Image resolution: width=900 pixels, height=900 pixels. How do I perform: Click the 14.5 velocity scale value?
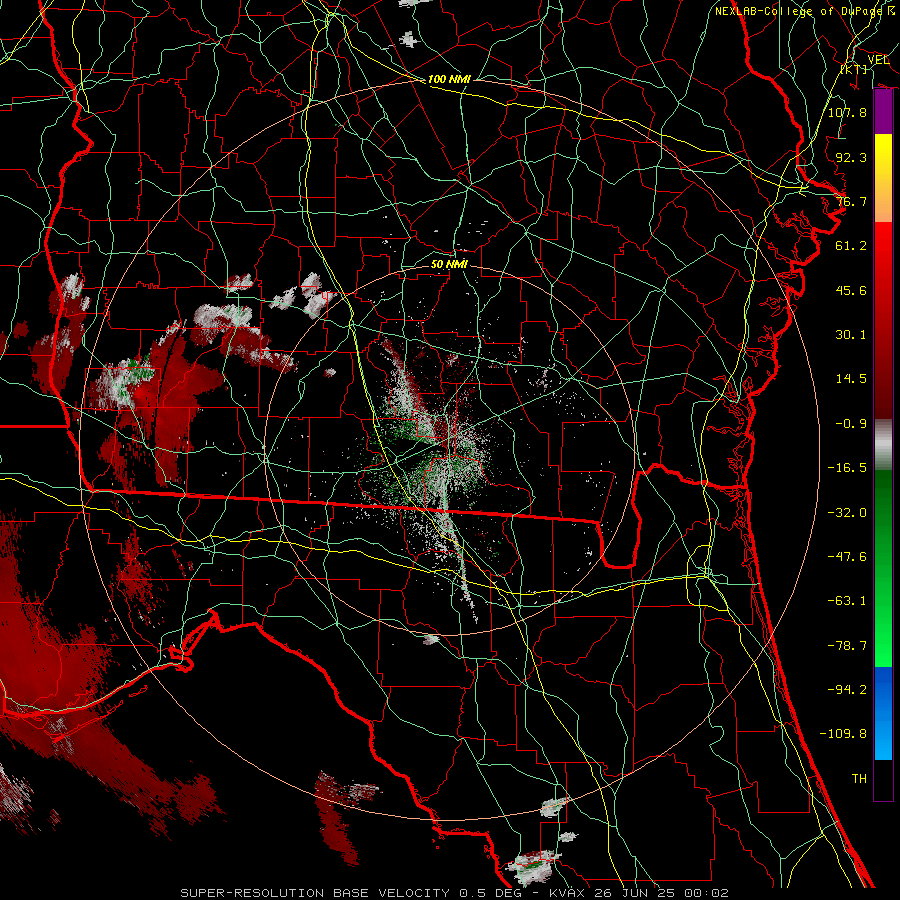pyautogui.click(x=851, y=379)
